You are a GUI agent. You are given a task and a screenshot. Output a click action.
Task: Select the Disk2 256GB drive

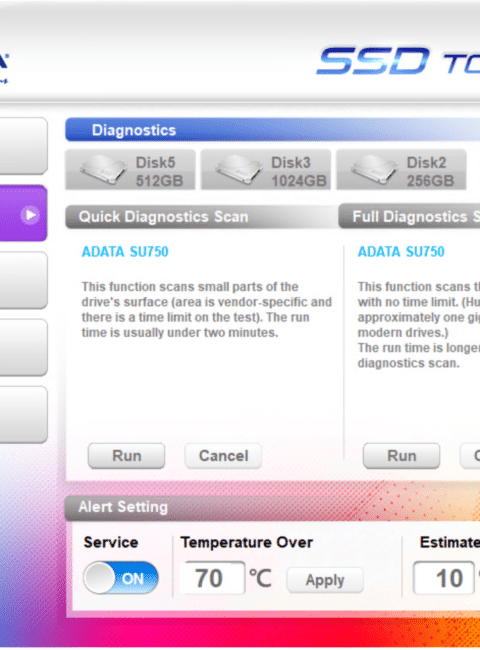click(x=401, y=170)
